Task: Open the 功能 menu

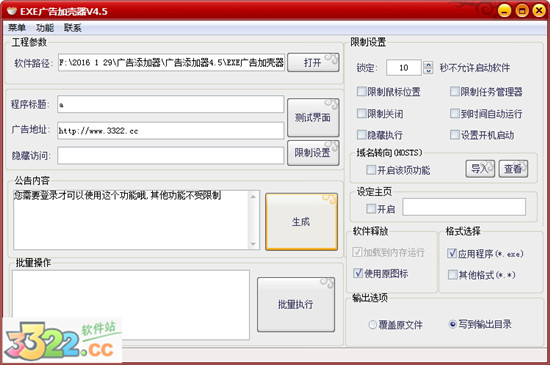Action: [45, 28]
